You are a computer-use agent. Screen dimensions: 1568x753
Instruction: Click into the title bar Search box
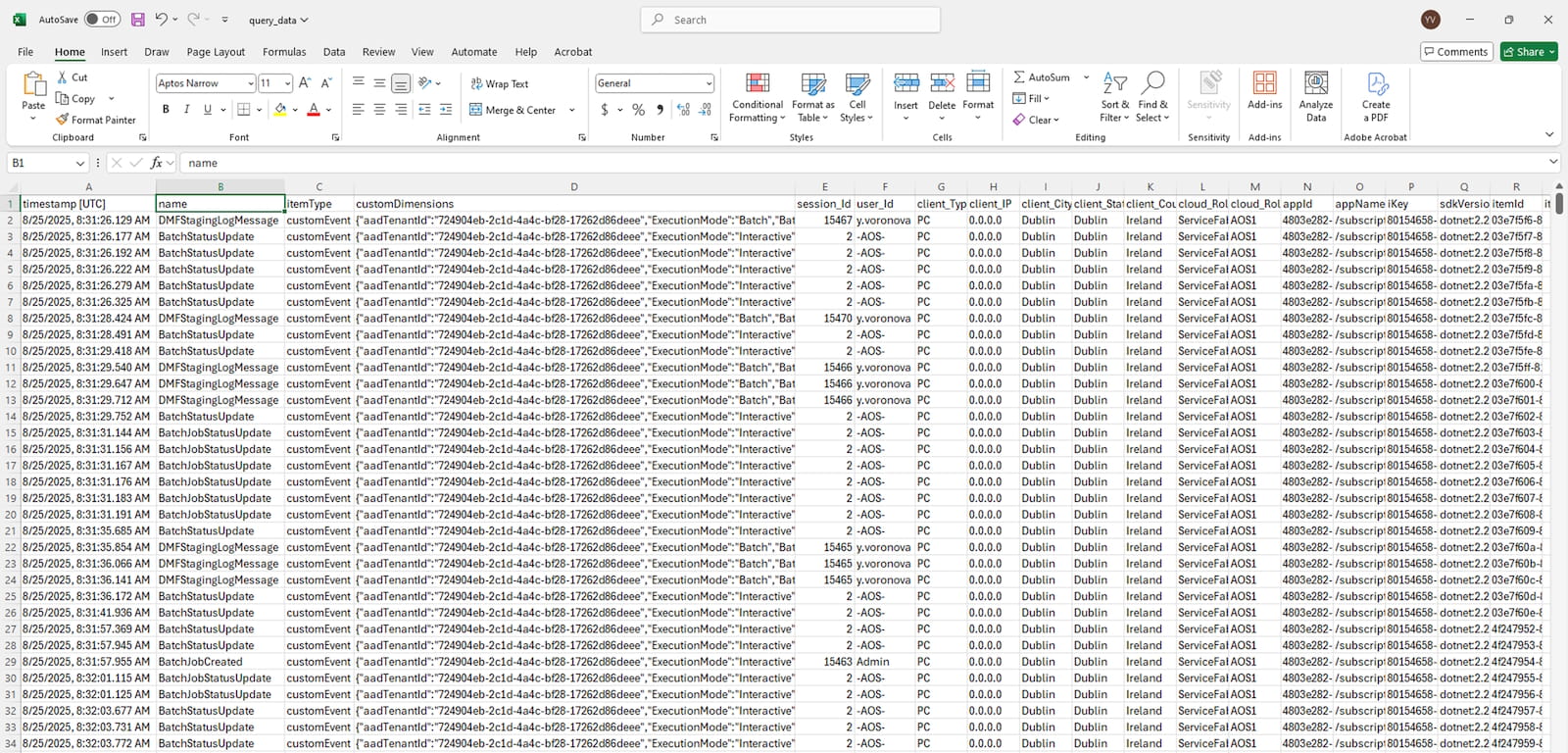coord(790,20)
